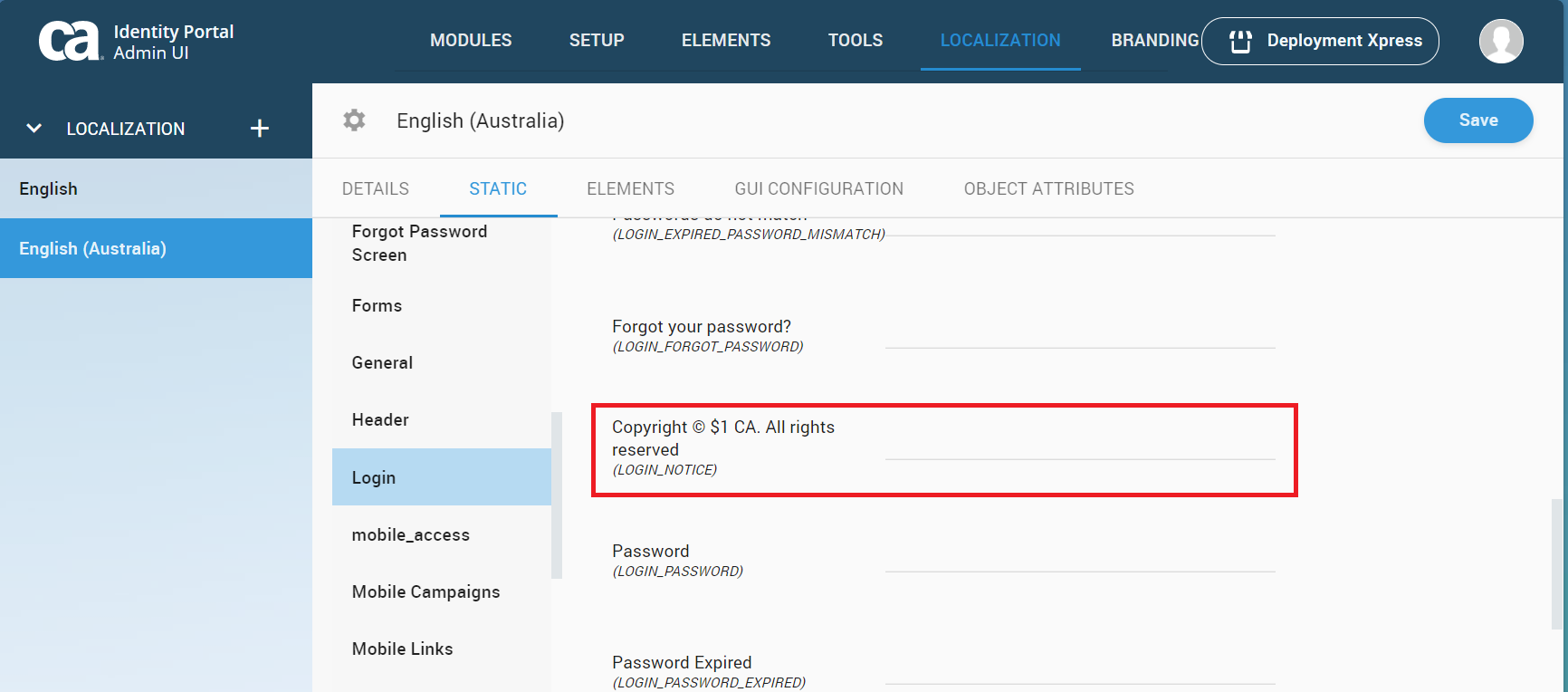The image size is (1568, 692).
Task: Open the OBJECT ATTRIBUTES tab
Action: 1048,189
